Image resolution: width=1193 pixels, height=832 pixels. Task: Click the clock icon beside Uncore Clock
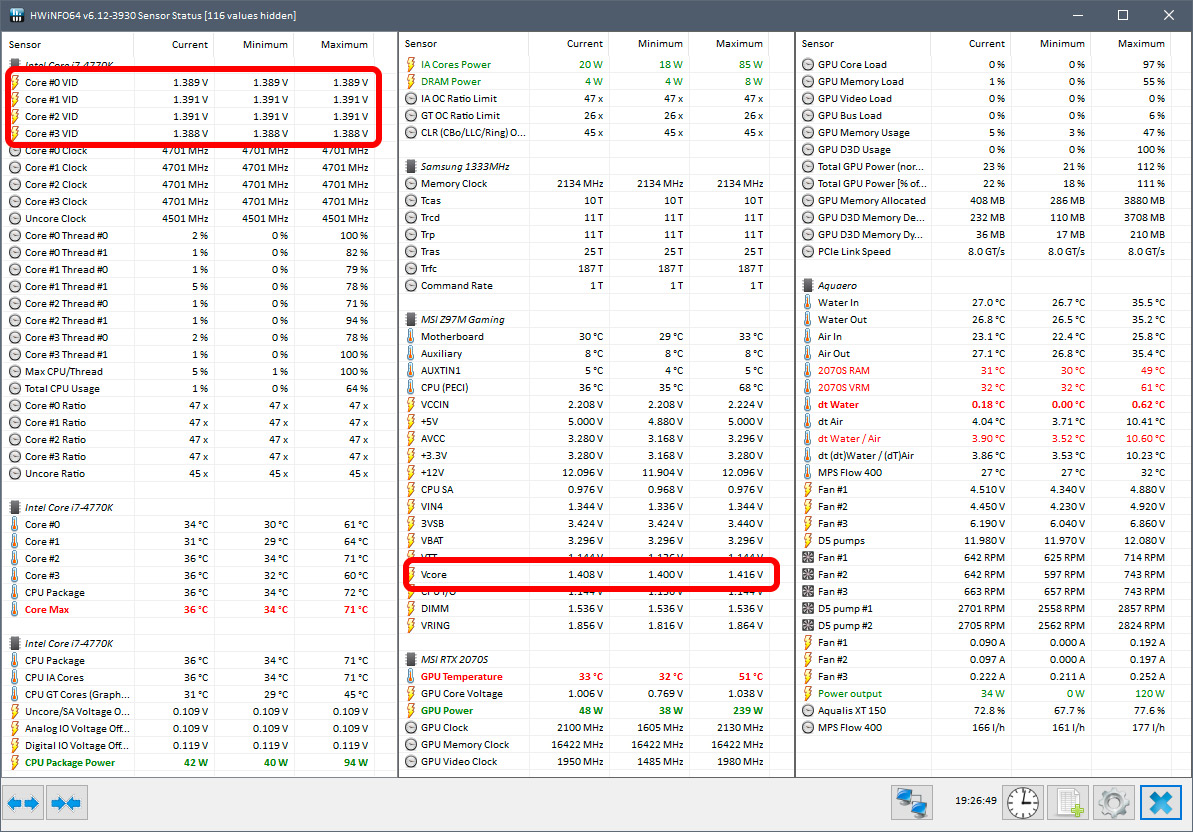pos(14,218)
